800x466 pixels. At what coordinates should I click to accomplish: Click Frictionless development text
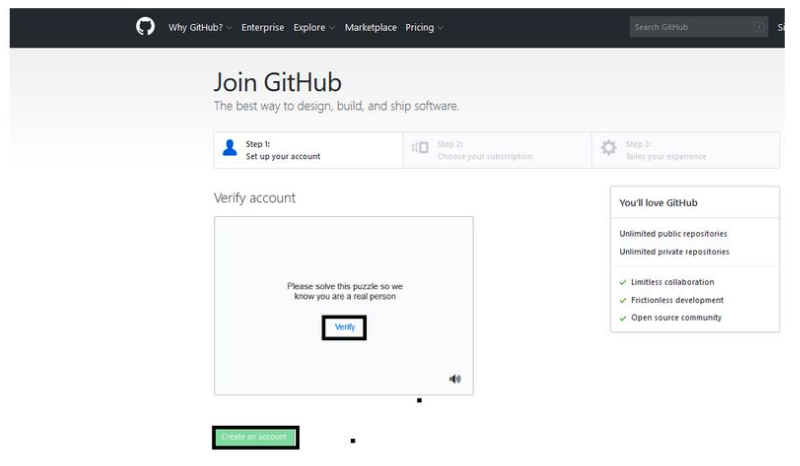pyautogui.click(x=677, y=300)
